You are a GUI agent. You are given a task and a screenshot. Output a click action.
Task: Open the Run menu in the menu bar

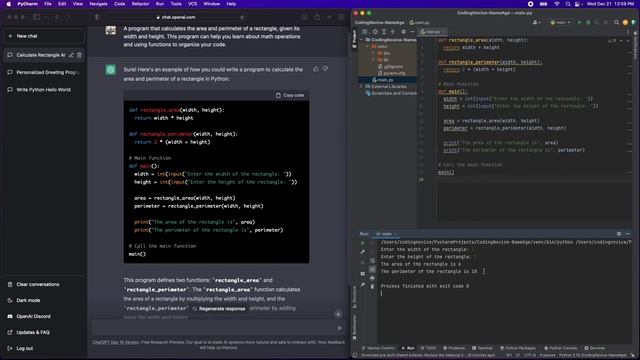click(160, 4)
